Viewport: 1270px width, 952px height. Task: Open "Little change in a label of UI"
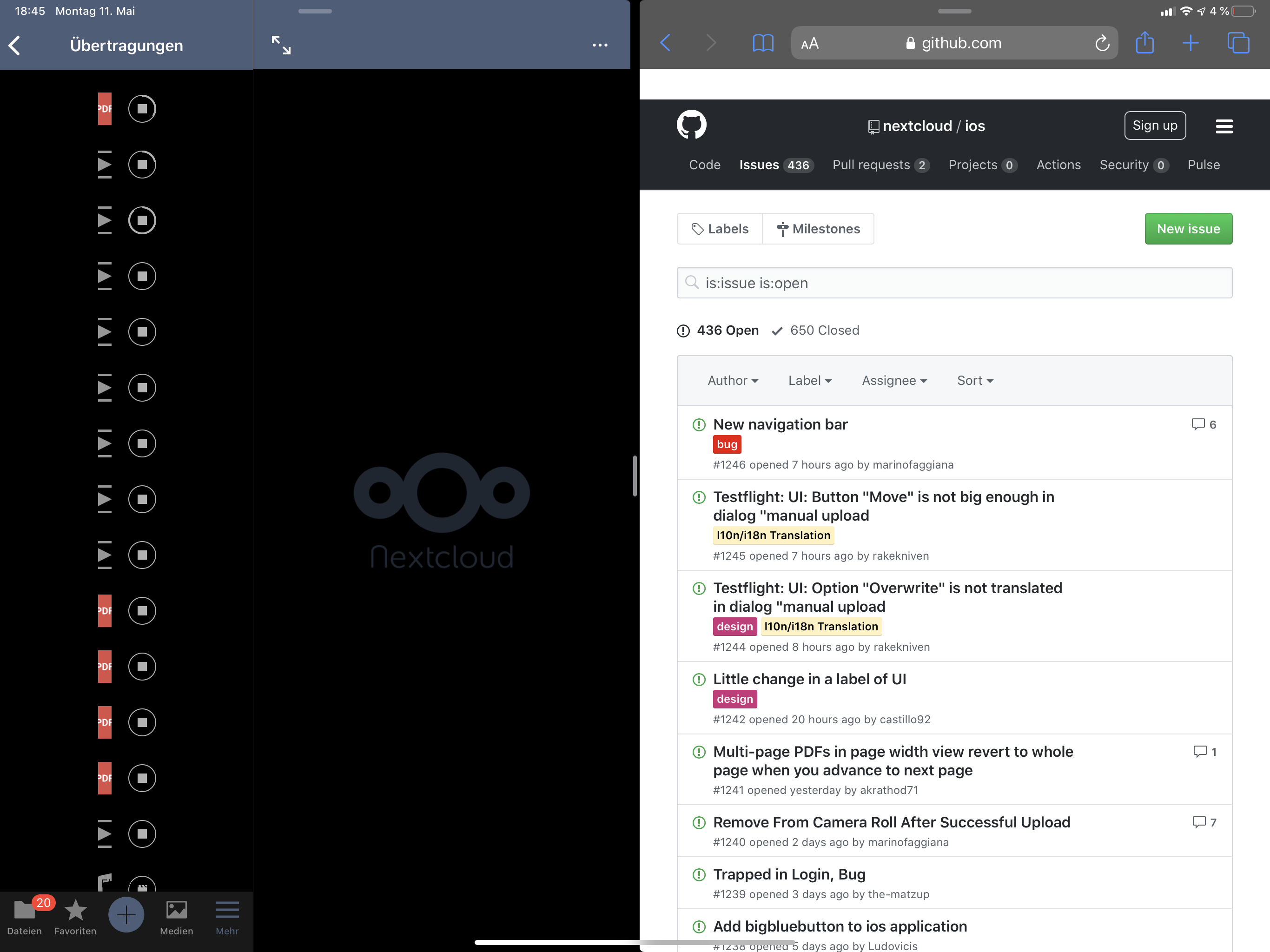809,679
